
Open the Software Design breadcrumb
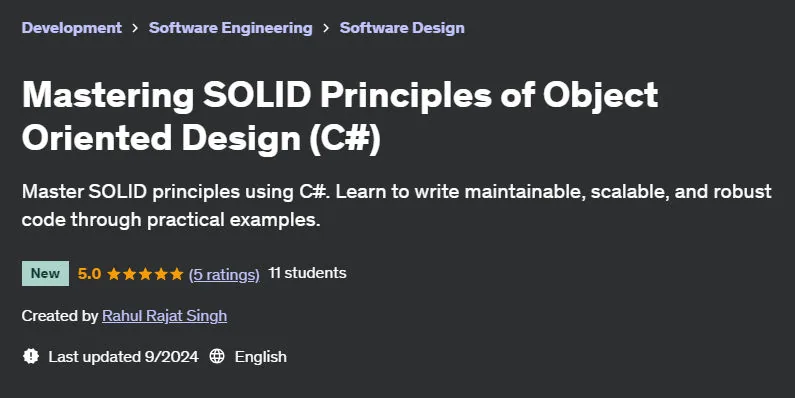(x=402, y=28)
